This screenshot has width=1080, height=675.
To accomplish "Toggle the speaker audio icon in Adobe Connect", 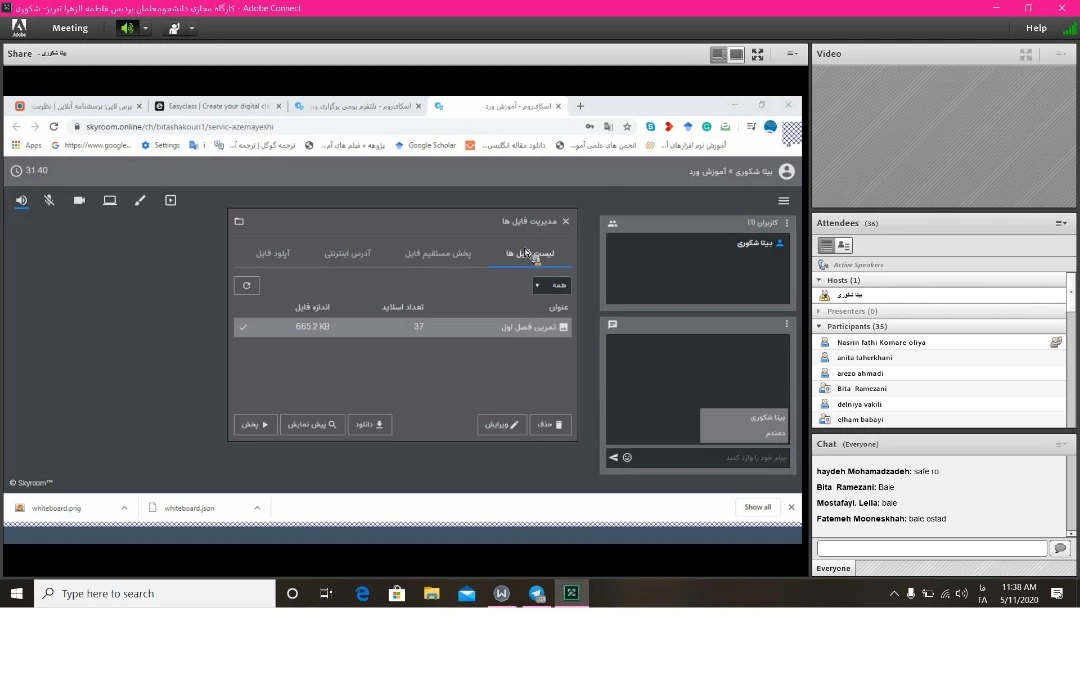I will point(127,28).
